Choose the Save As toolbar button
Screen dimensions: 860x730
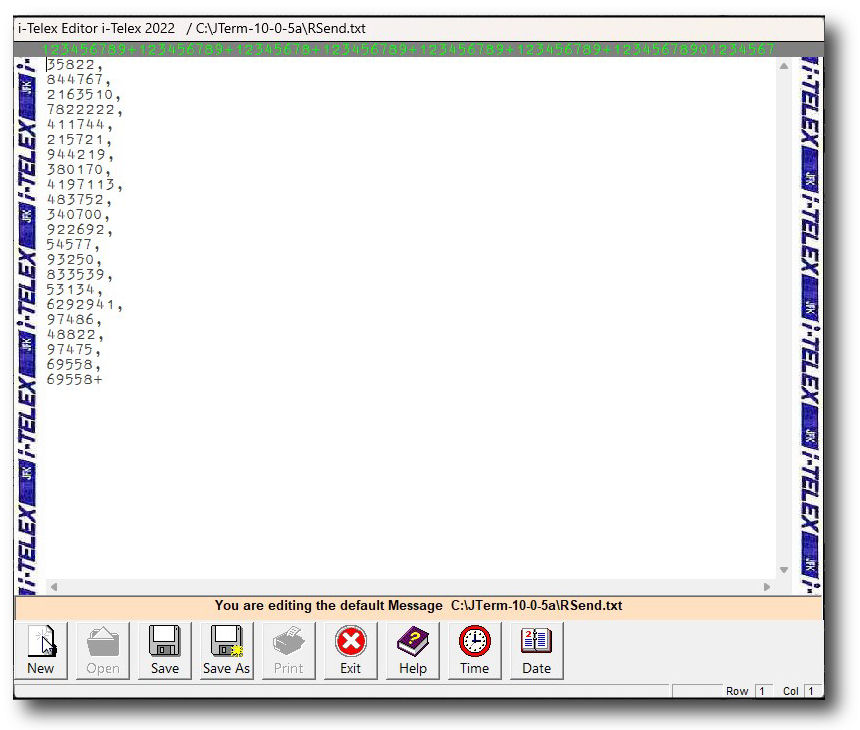click(227, 650)
